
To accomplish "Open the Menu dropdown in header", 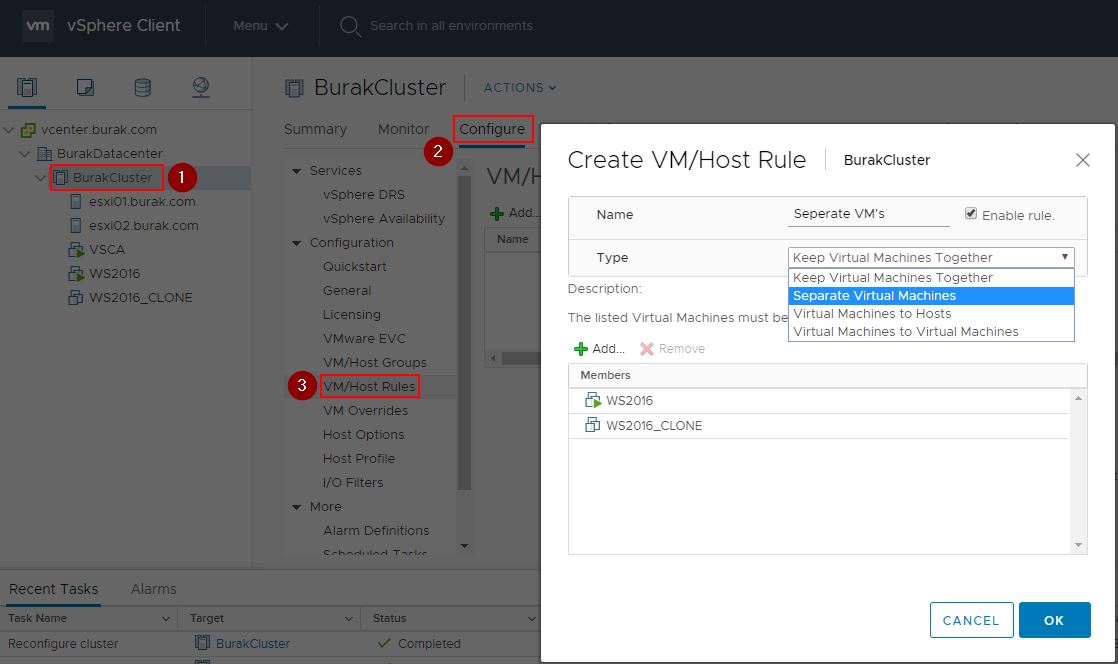I will (x=260, y=26).
